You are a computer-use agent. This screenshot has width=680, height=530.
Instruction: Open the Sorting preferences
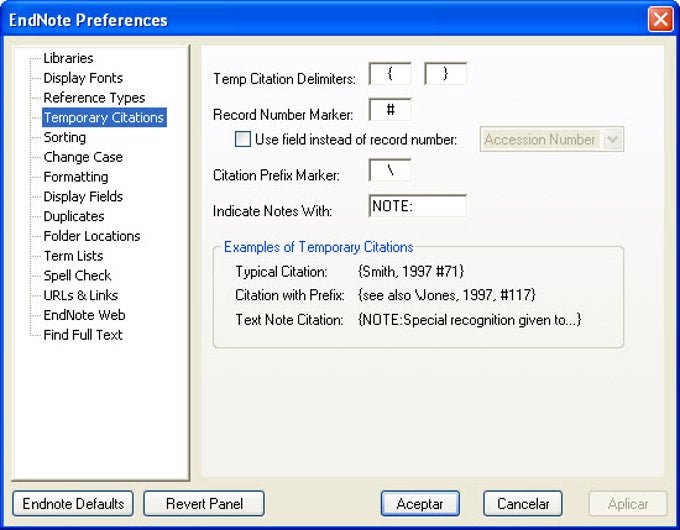[65, 137]
